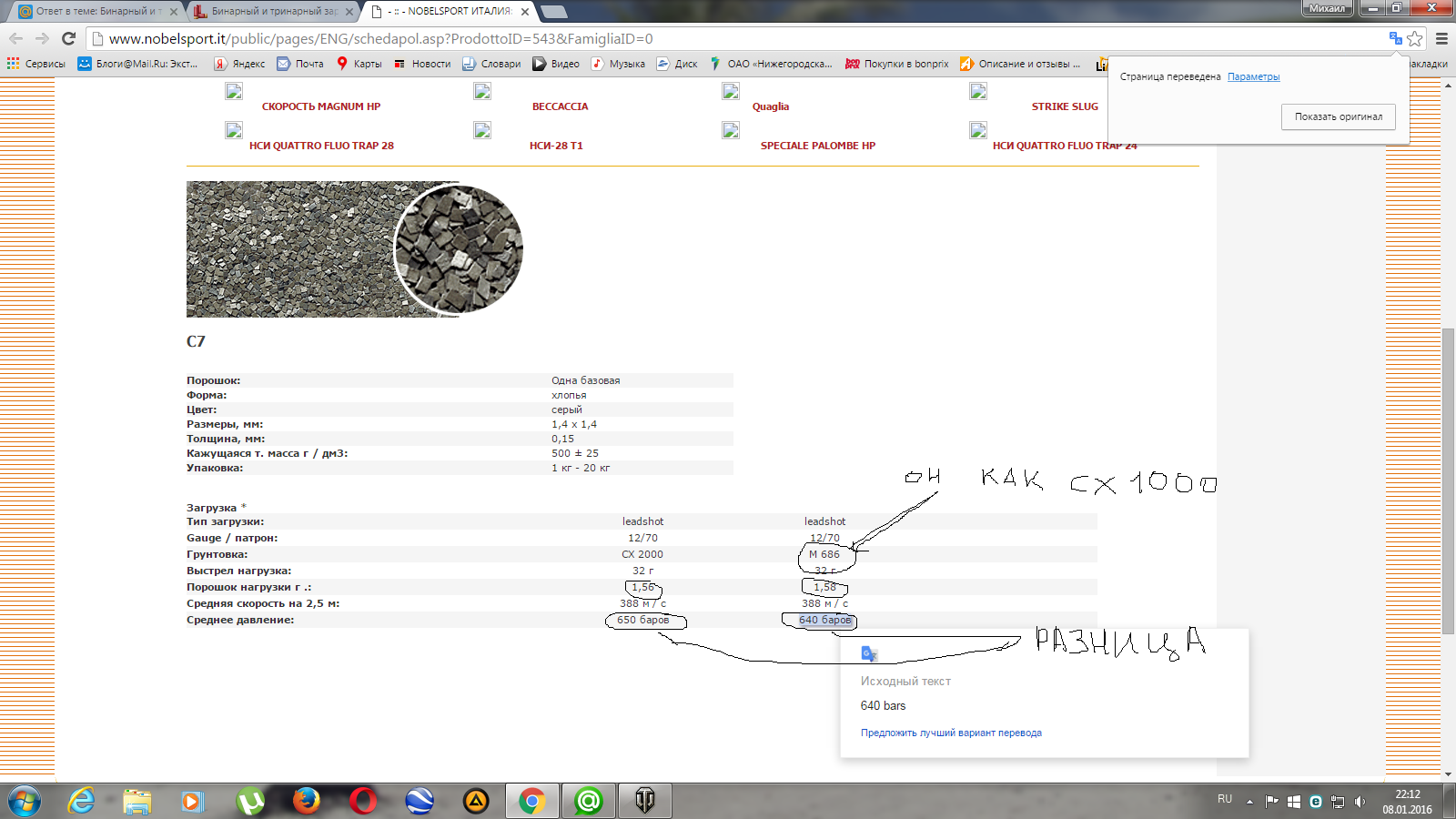Click the Google Translate icon in popup
The width and height of the screenshot is (1456, 819).
pos(869,653)
